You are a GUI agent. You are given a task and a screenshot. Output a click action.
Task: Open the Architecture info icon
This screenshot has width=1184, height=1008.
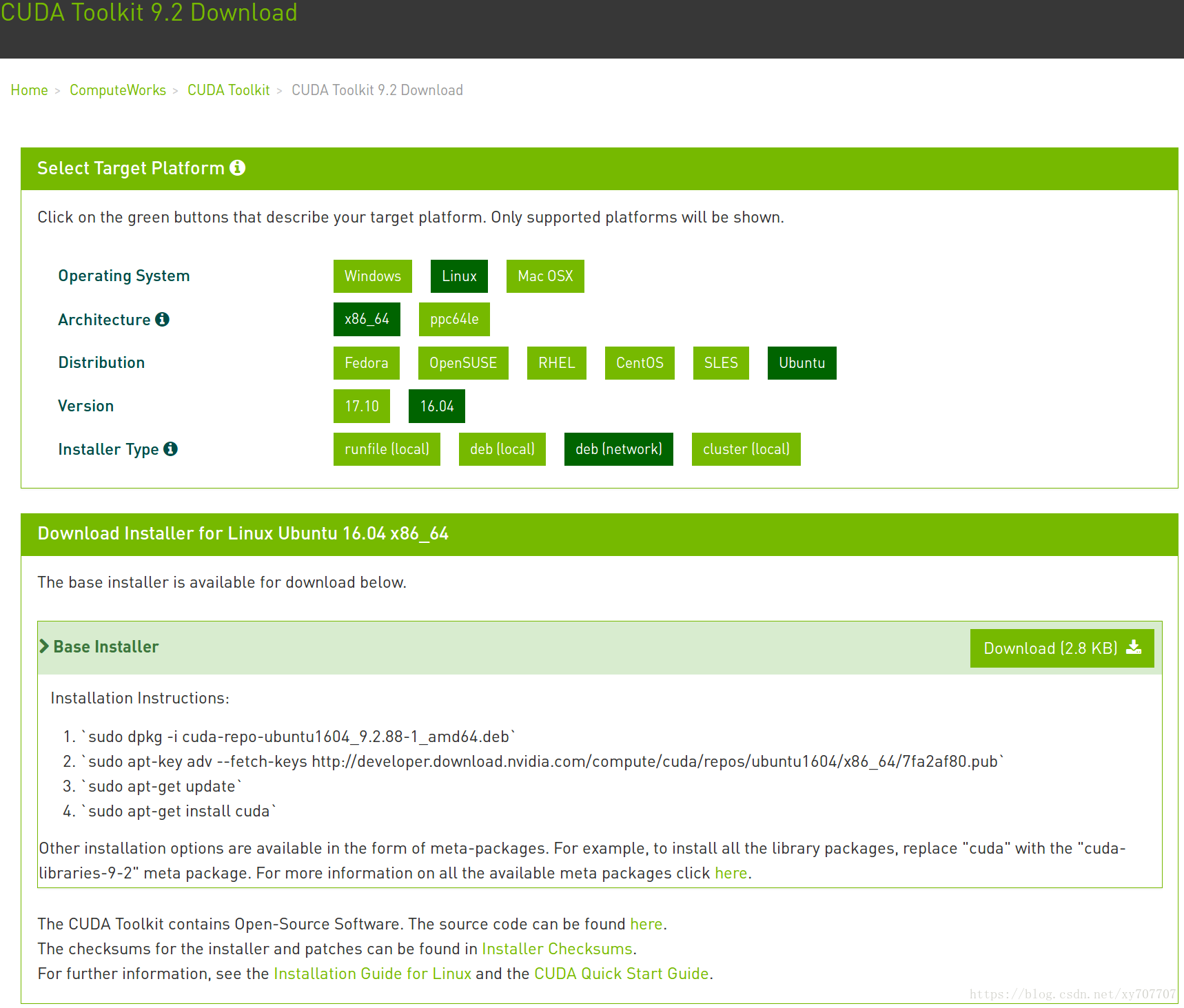(x=162, y=319)
